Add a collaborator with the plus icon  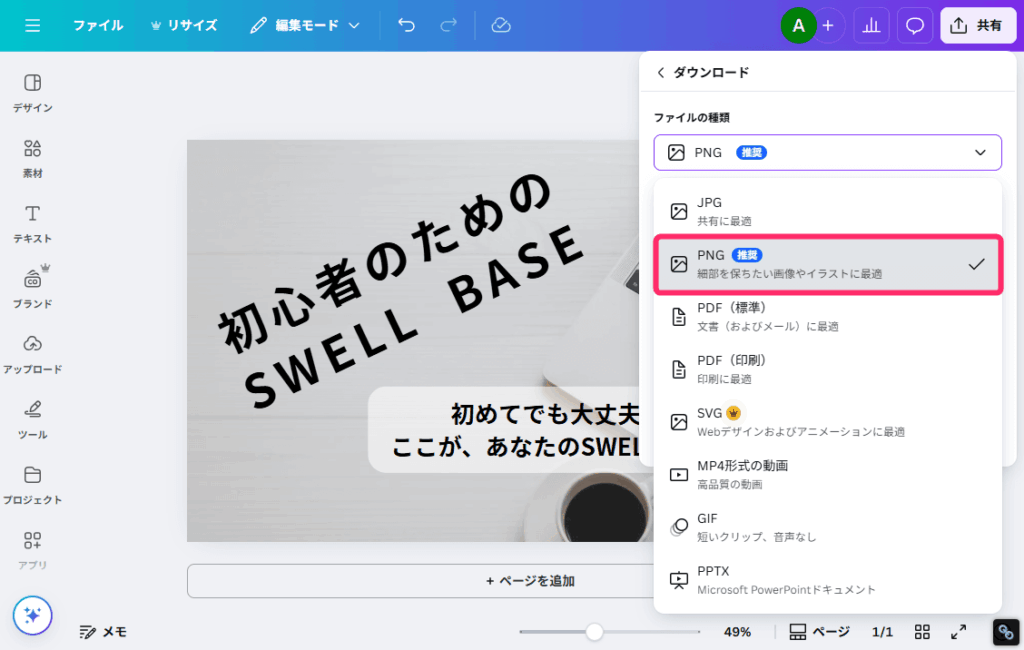(828, 26)
